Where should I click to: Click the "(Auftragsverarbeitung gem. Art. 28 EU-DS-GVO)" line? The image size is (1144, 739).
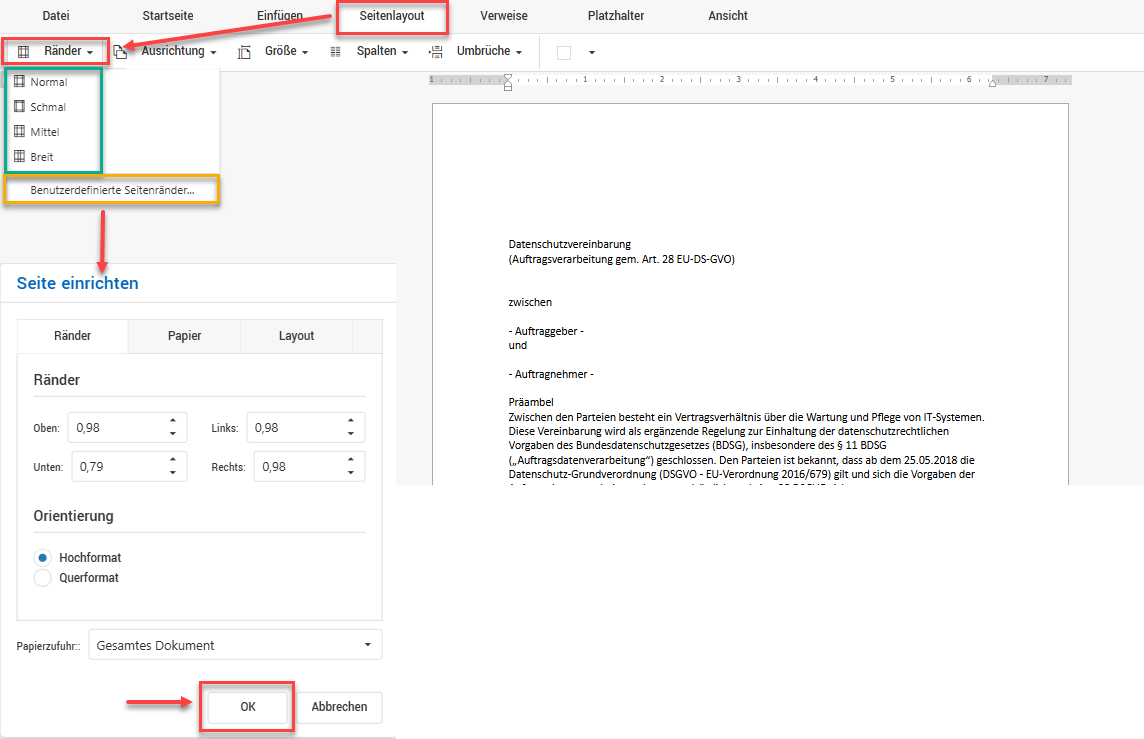pyautogui.click(x=622, y=259)
